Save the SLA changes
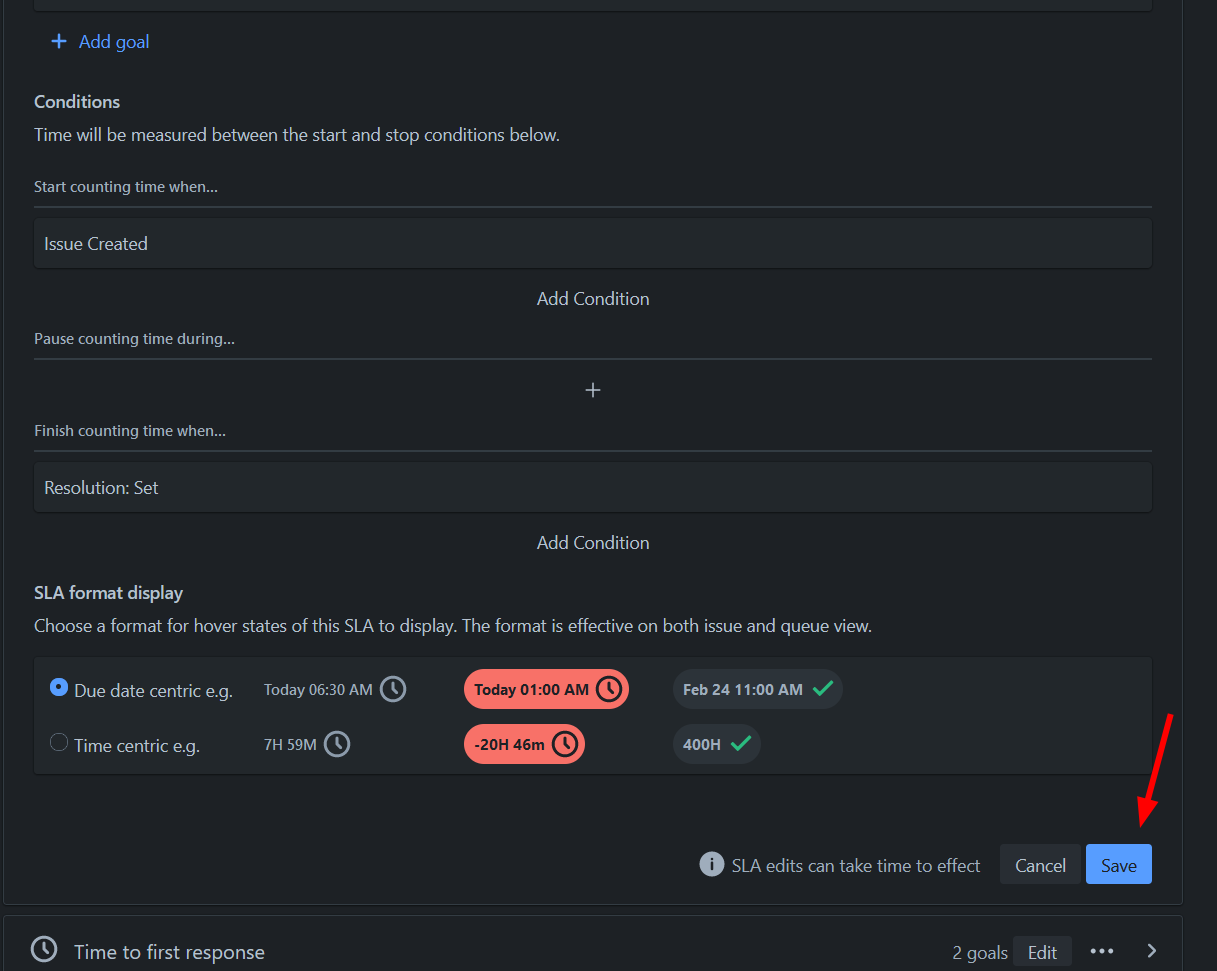1217x971 pixels. coord(1118,865)
